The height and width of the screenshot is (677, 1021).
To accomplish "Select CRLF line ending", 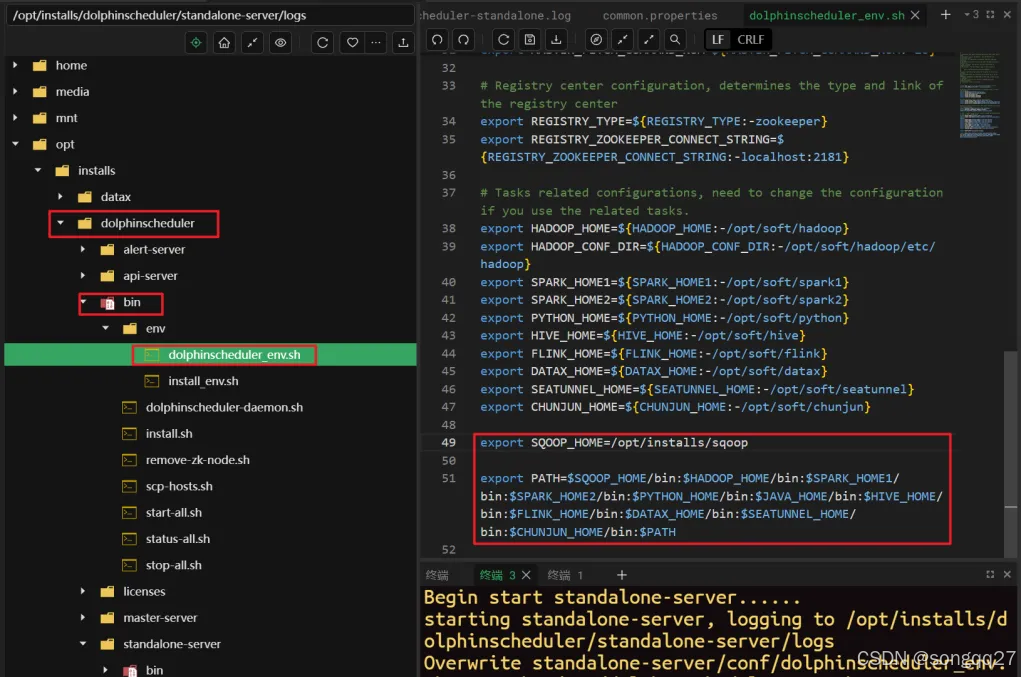I will [x=751, y=40].
